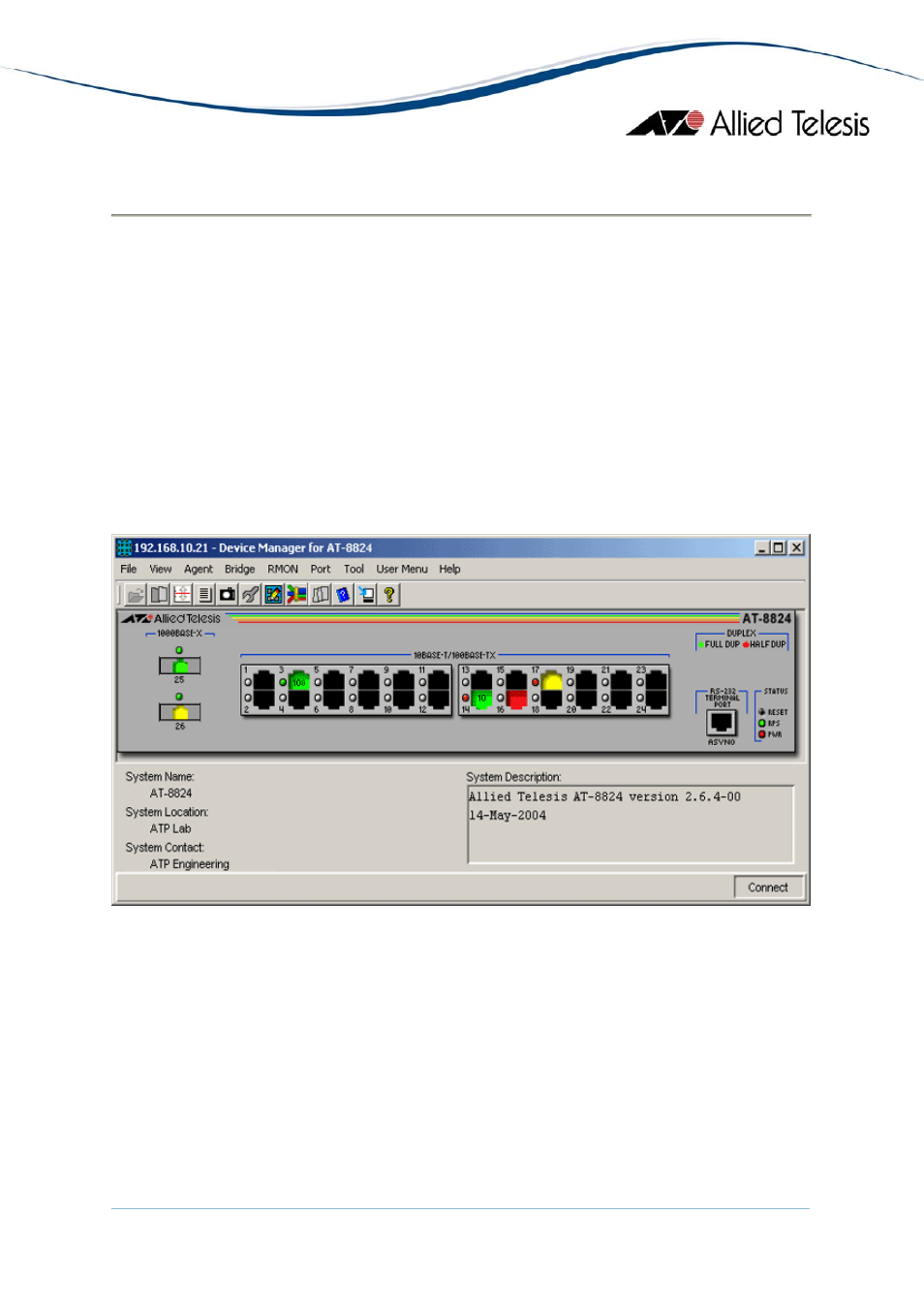Select the yellow port 17
Image resolution: width=924 pixels, height=1308 pixels.
[551, 680]
